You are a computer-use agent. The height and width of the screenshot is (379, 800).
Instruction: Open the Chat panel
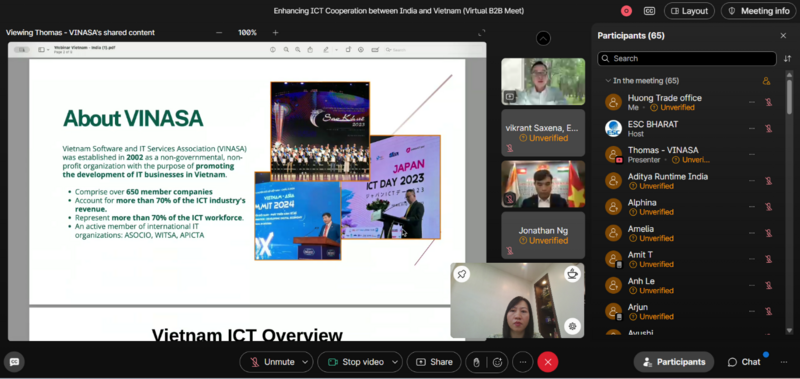(744, 362)
